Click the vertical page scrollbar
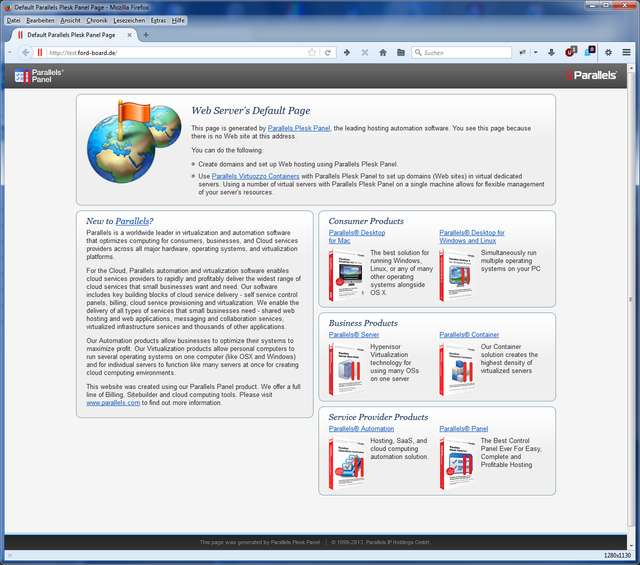The image size is (640, 565). [631, 299]
